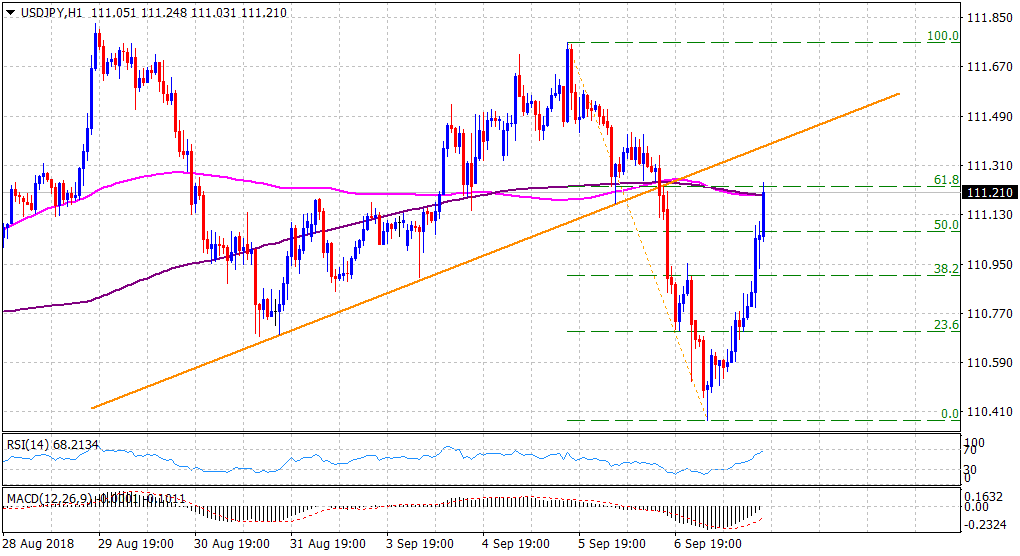Click the RSI 70 level on scale
Image resolution: width=1020 pixels, height=556 pixels.
pyautogui.click(x=970, y=453)
